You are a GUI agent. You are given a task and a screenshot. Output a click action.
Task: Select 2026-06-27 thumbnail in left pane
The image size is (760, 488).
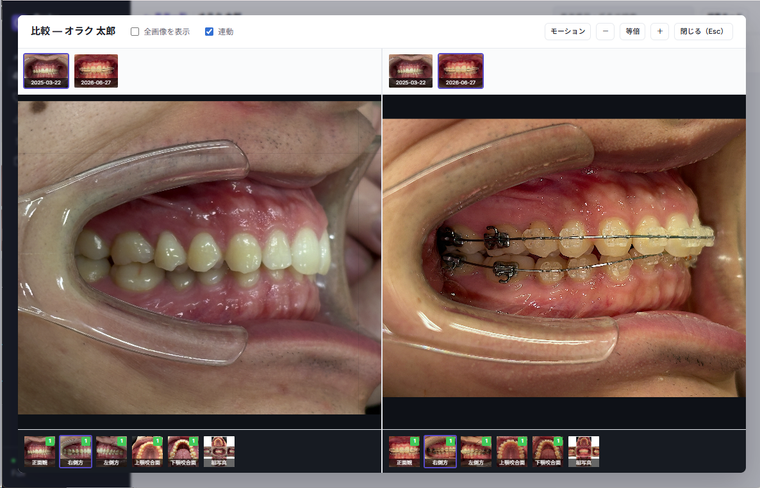pyautogui.click(x=96, y=71)
